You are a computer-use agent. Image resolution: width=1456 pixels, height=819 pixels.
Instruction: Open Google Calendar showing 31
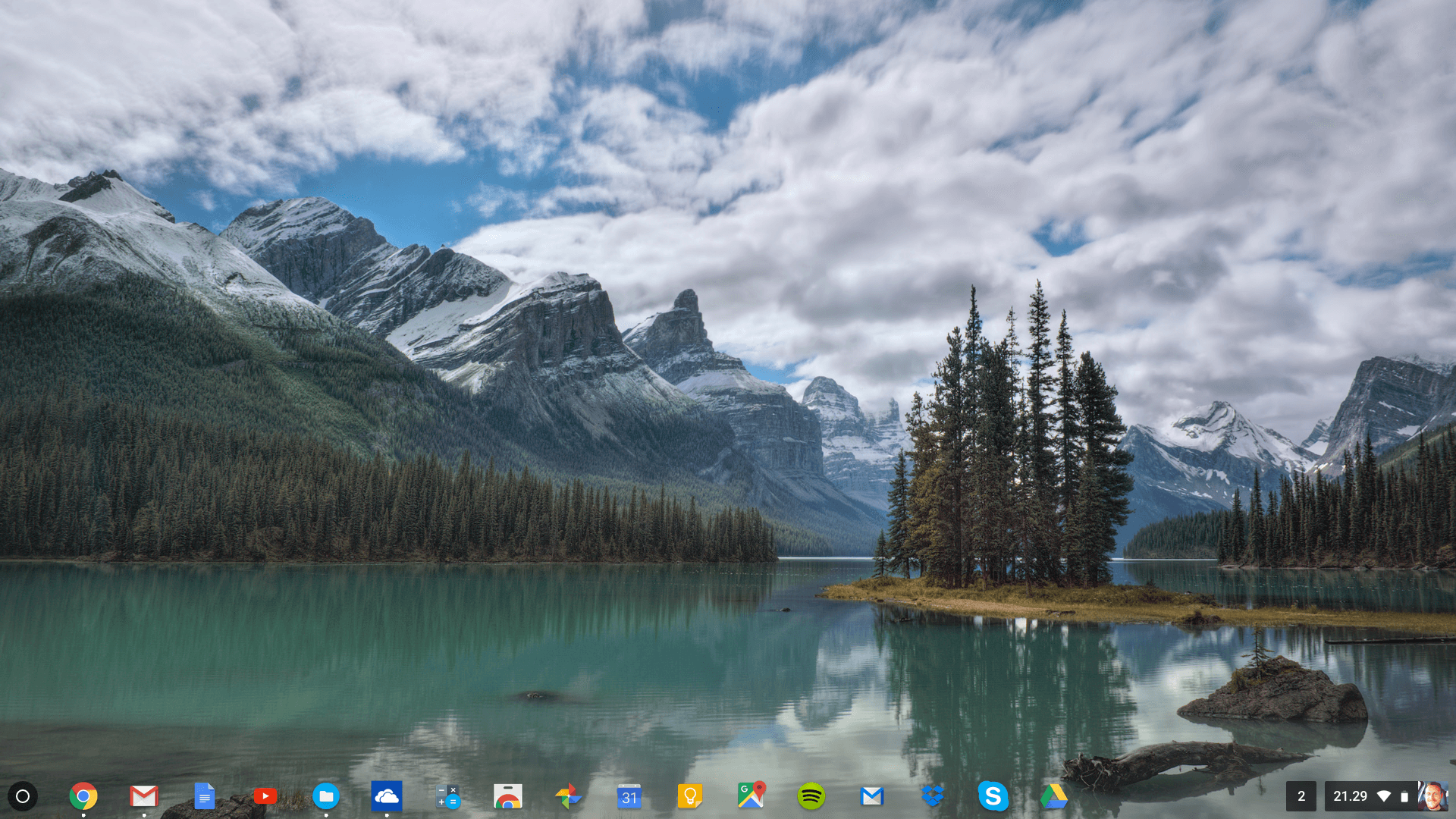(x=629, y=796)
